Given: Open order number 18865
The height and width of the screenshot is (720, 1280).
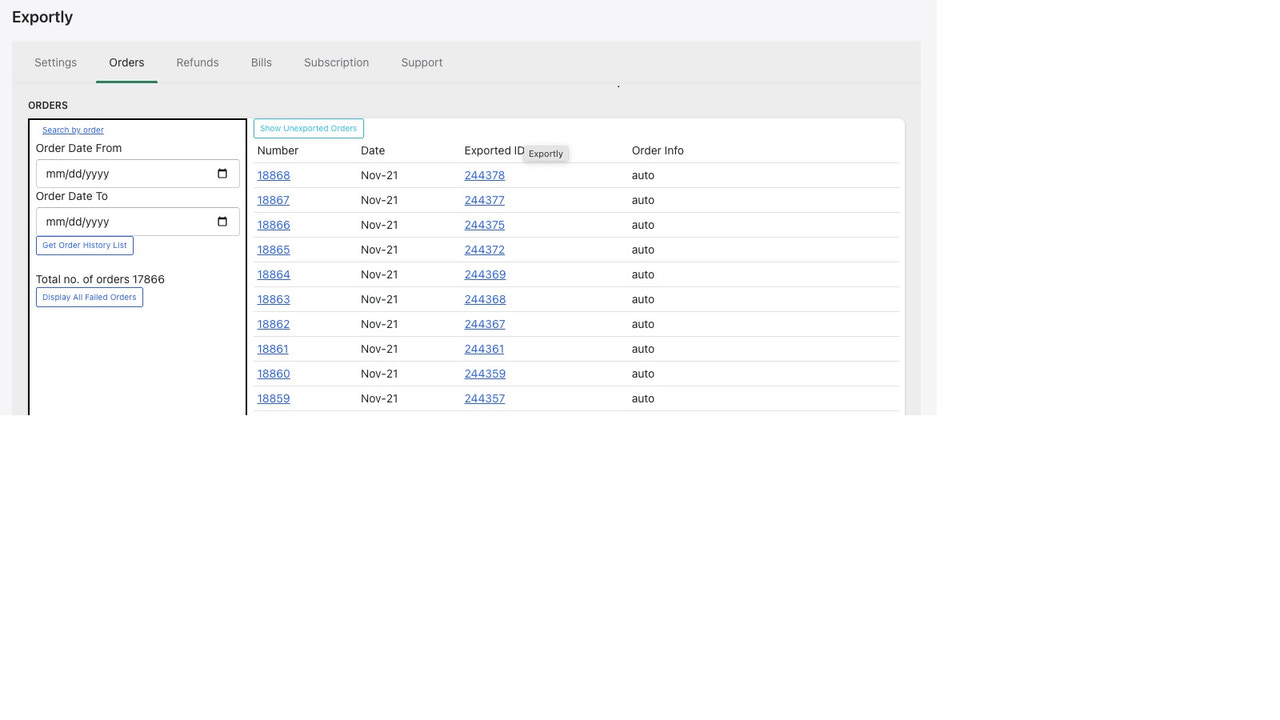Looking at the screenshot, I should pyautogui.click(x=273, y=249).
